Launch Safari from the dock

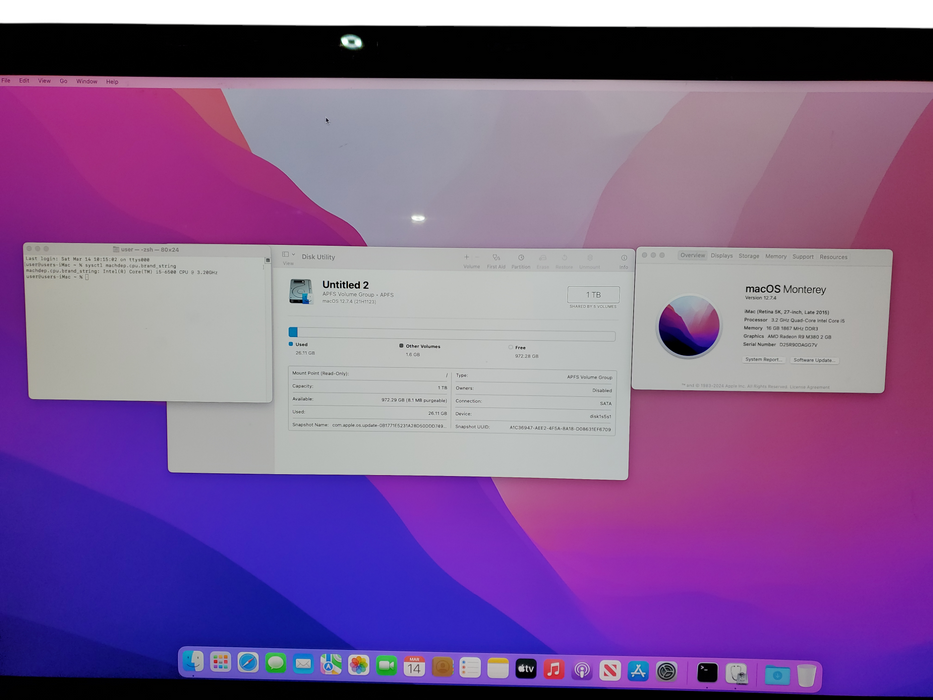(x=248, y=662)
